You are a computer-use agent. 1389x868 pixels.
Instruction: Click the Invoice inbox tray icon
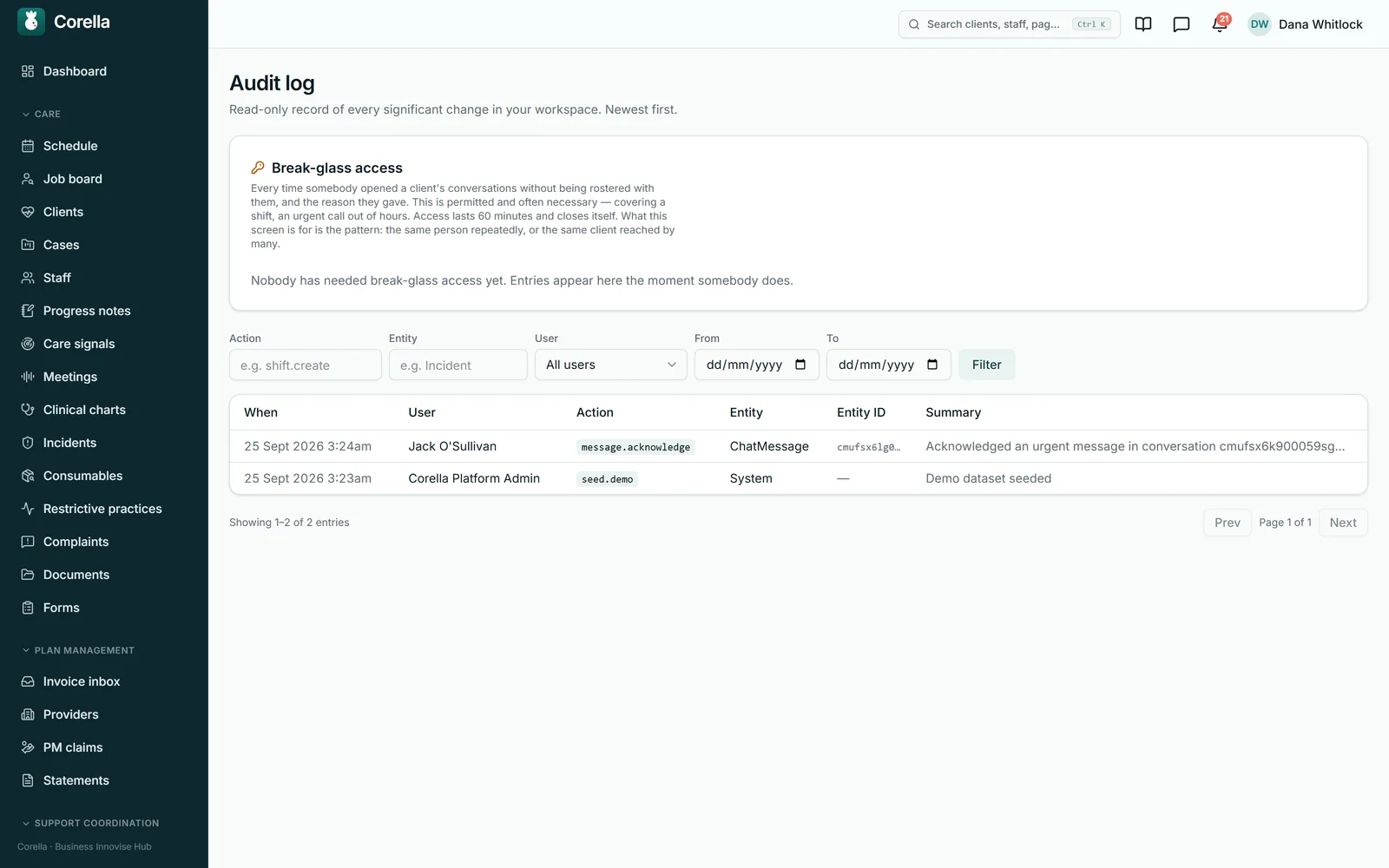click(x=28, y=681)
